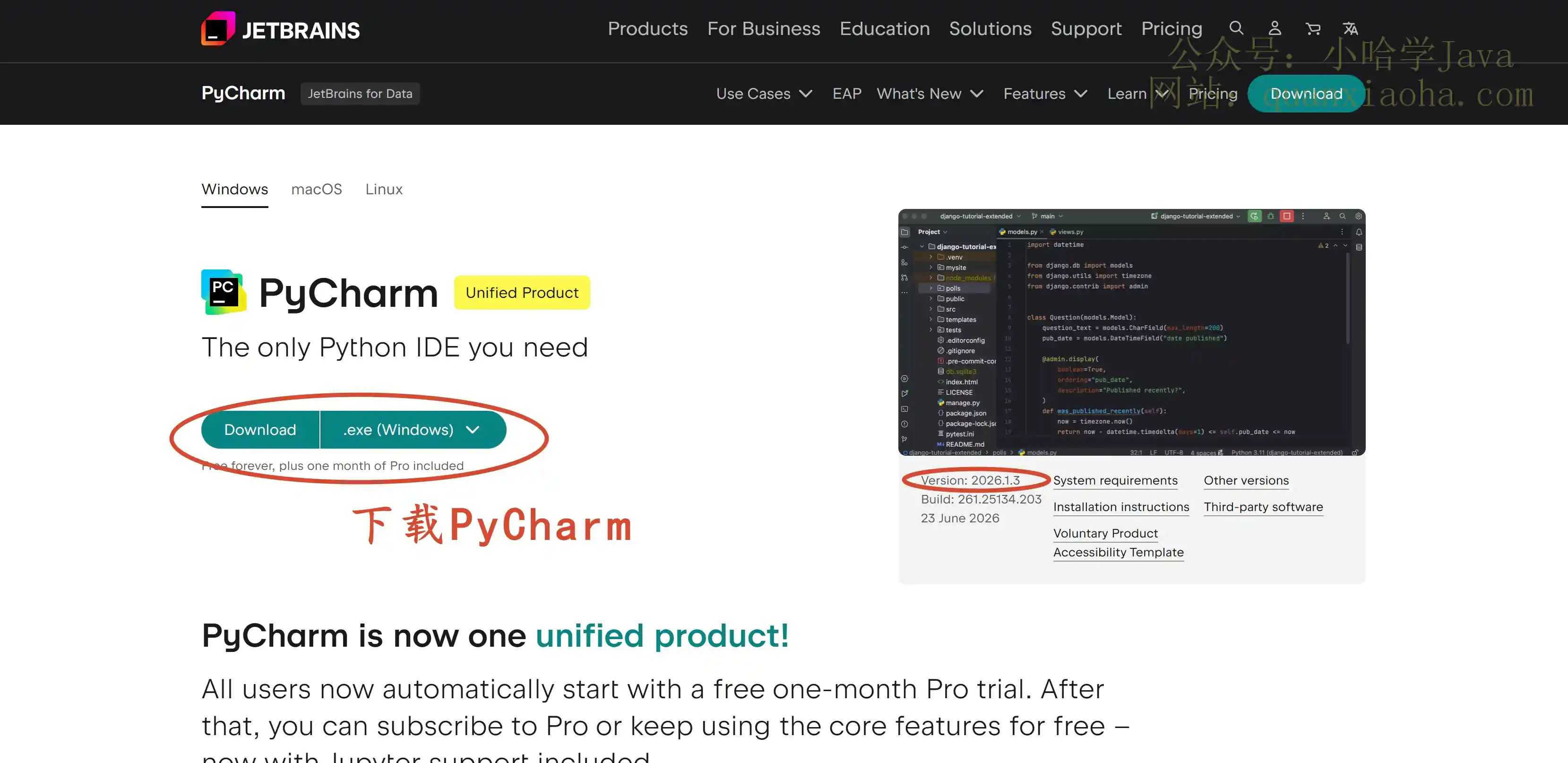
Task: Open the Education menu
Action: (x=885, y=29)
